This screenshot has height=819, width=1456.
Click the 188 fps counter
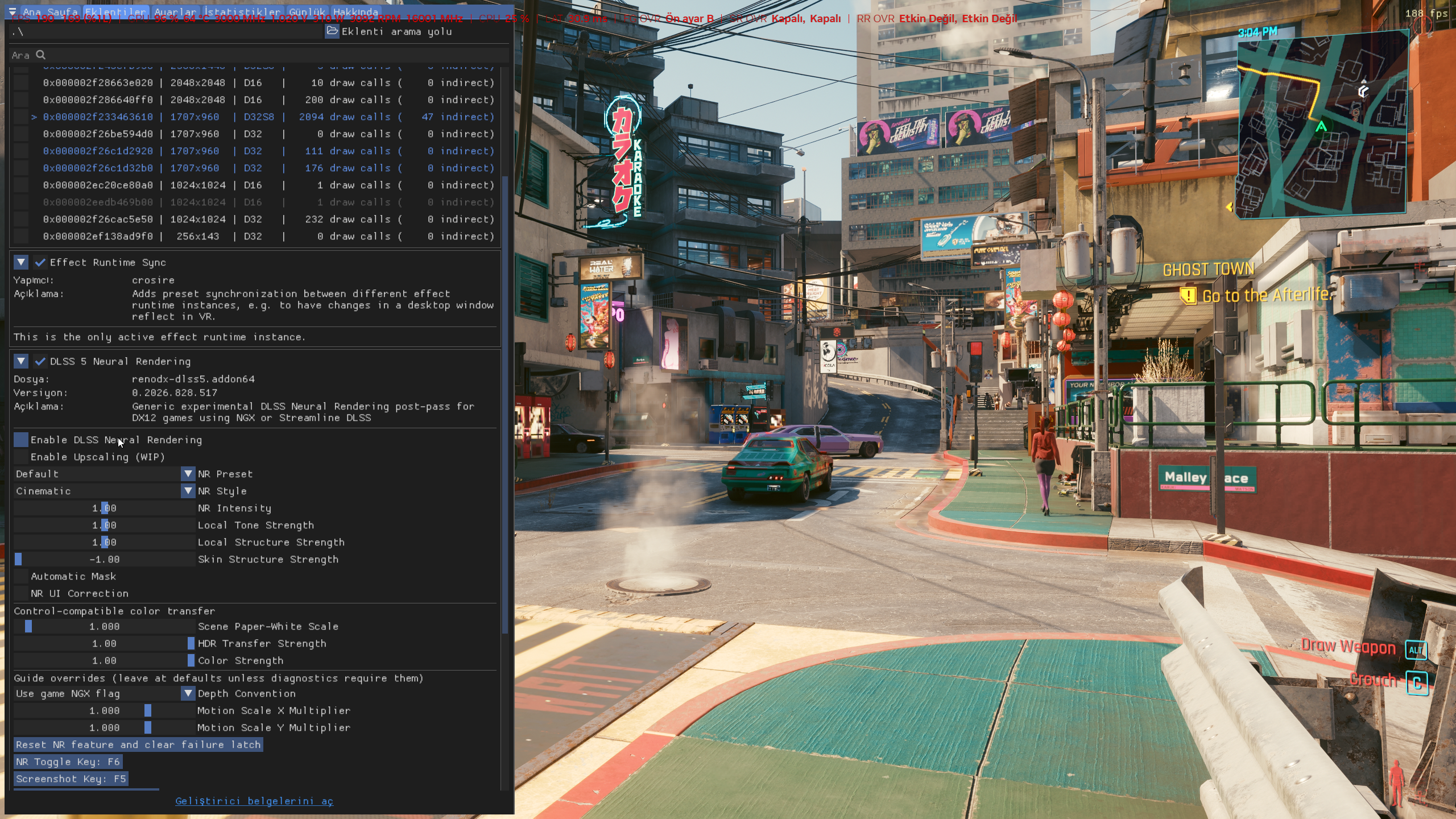[x=1426, y=13]
